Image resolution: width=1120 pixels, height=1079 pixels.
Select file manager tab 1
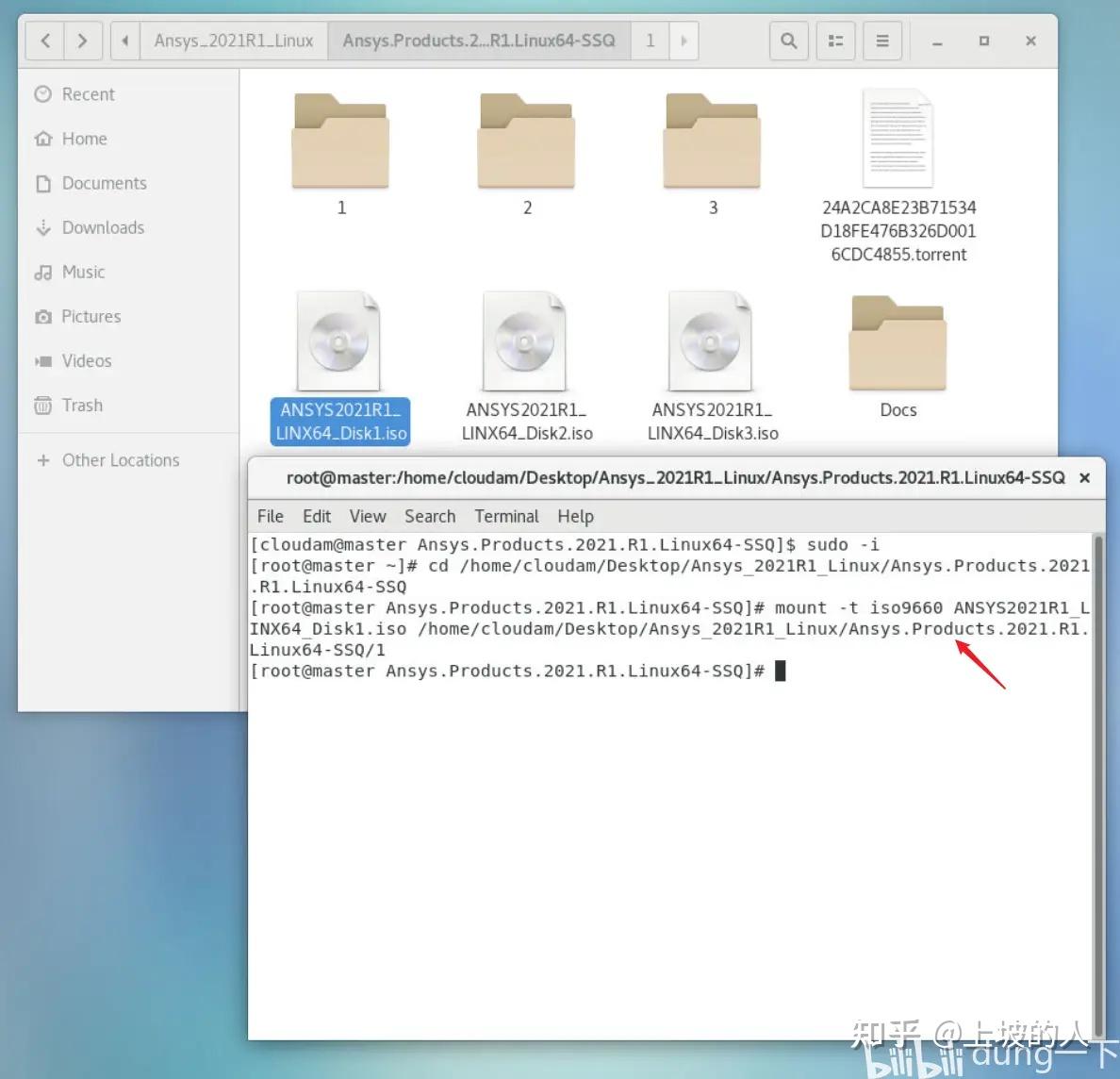click(650, 41)
